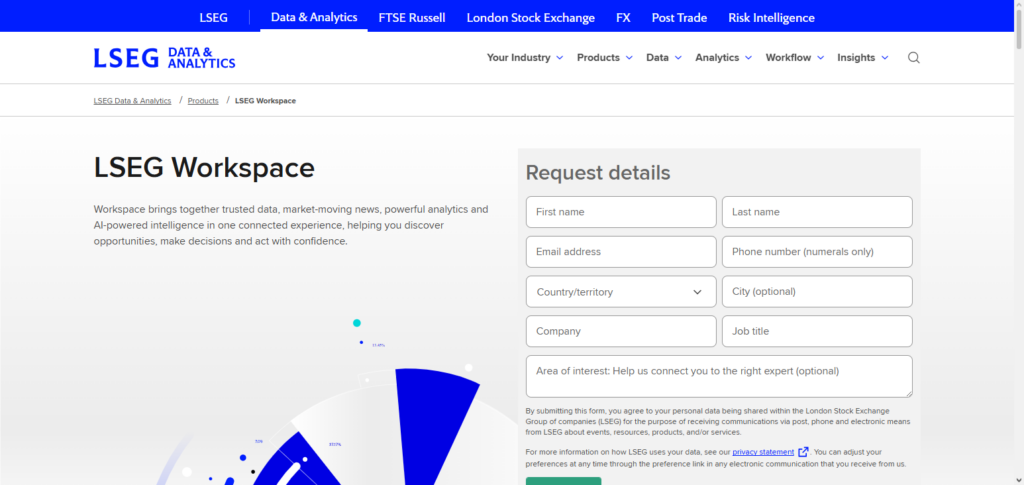Open the Post Trade tab

click(x=679, y=18)
